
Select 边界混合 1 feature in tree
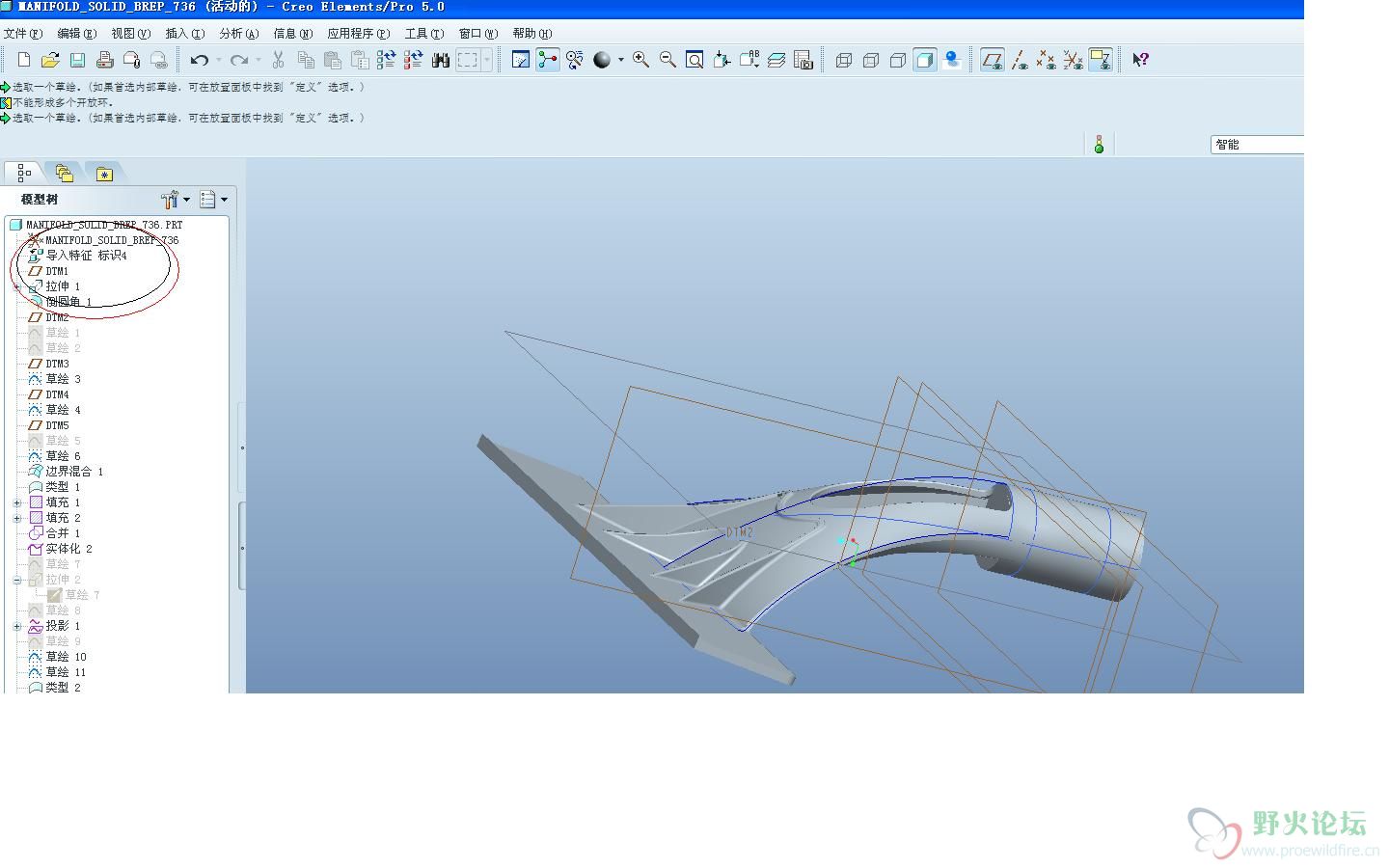tap(66, 472)
